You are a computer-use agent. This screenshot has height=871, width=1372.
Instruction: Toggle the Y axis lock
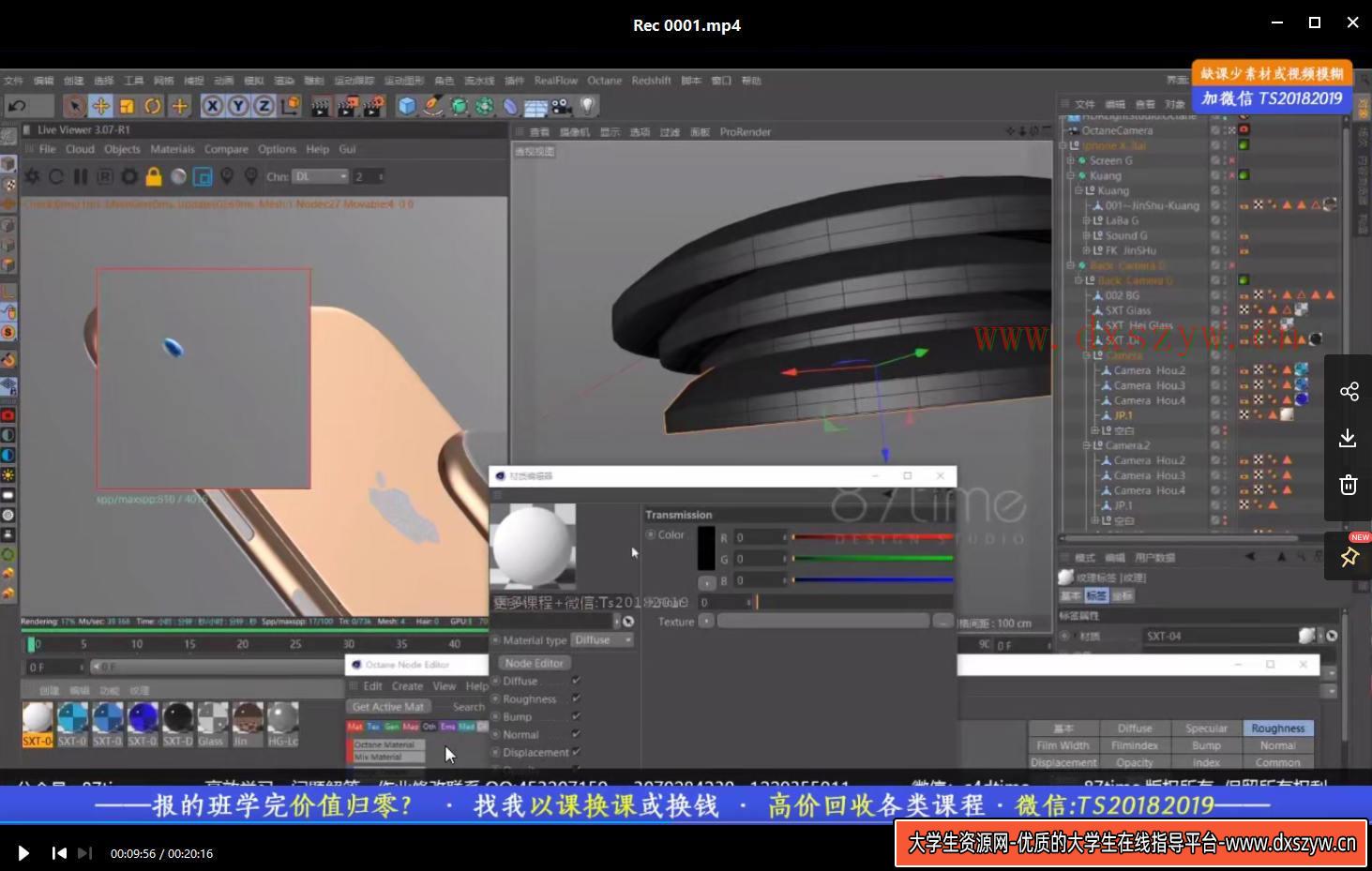238,106
